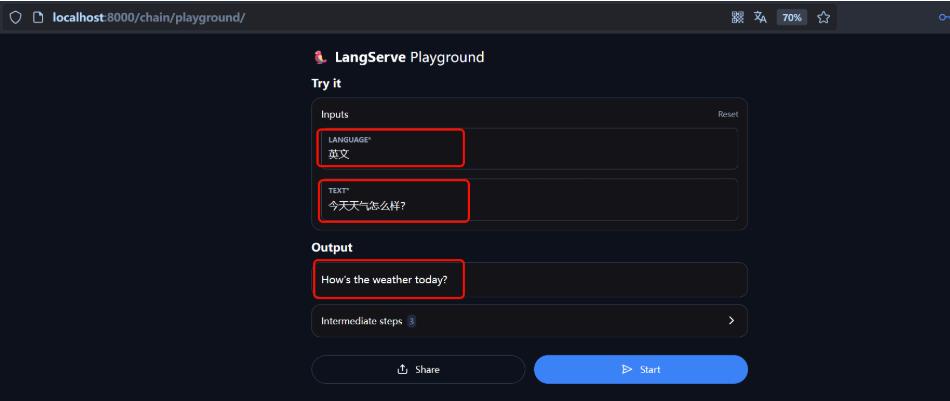
Task: Click the Share button
Action: pyautogui.click(x=418, y=370)
